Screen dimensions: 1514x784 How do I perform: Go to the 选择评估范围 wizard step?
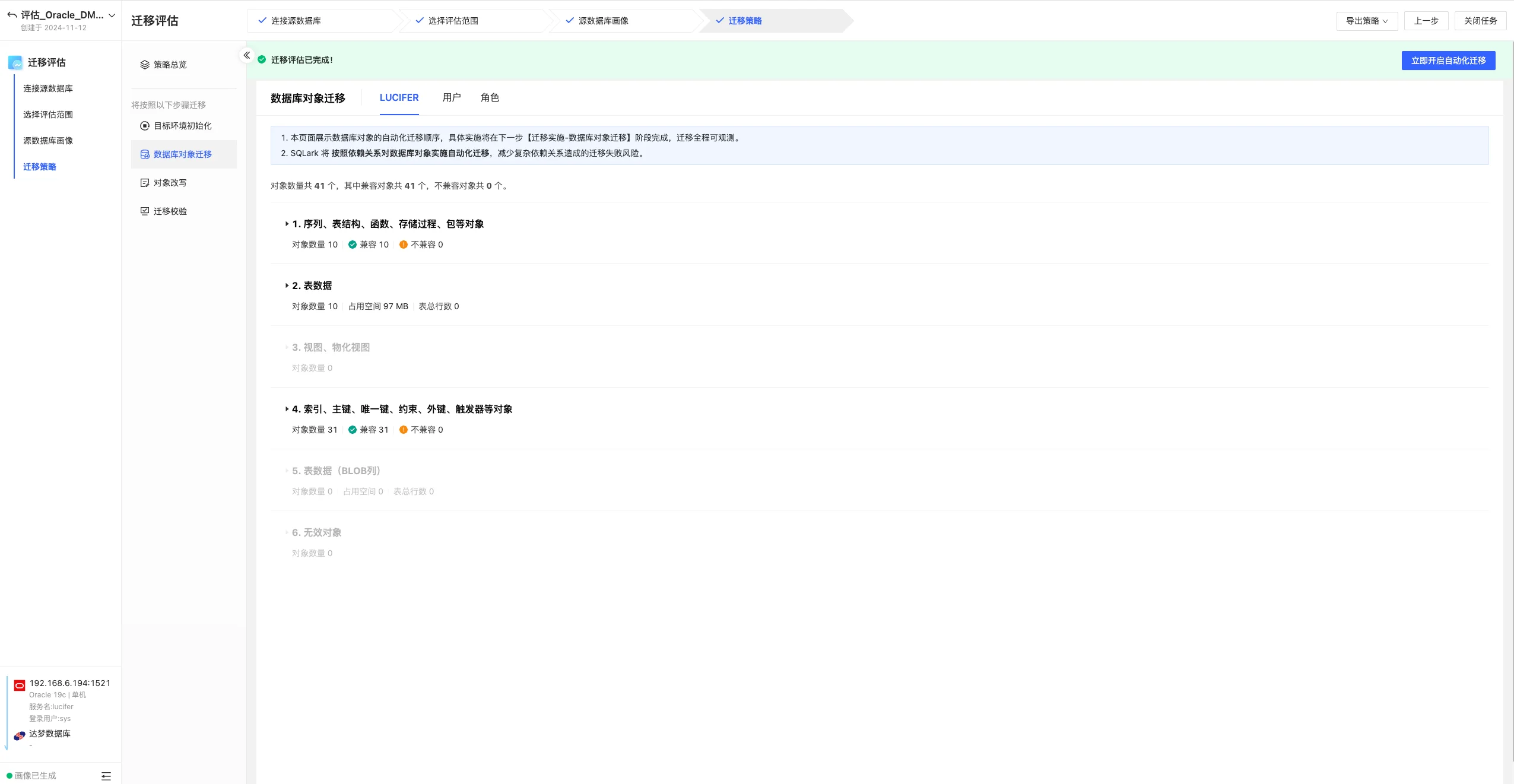pos(453,21)
